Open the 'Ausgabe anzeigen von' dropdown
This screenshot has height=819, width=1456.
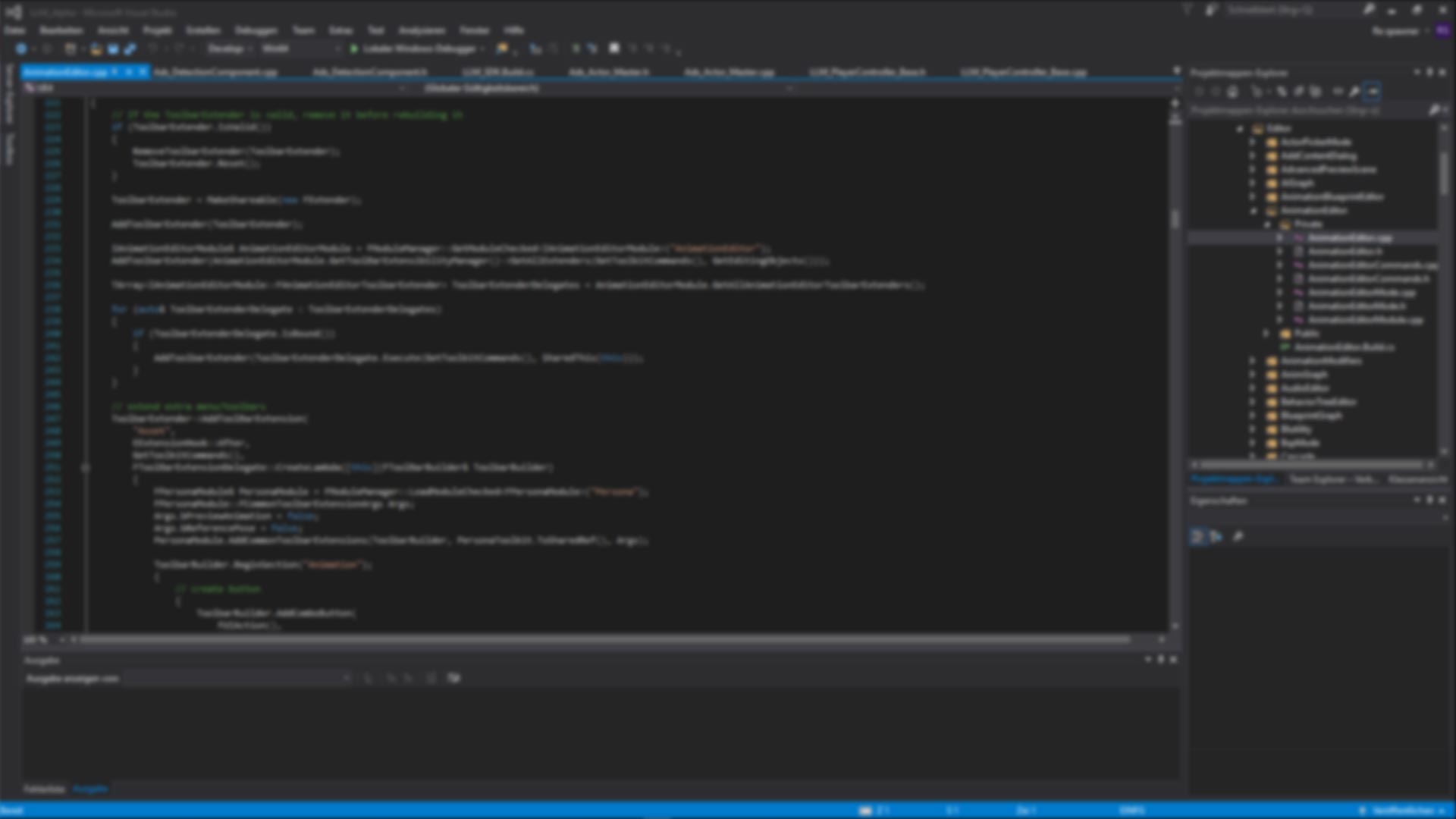point(239,678)
